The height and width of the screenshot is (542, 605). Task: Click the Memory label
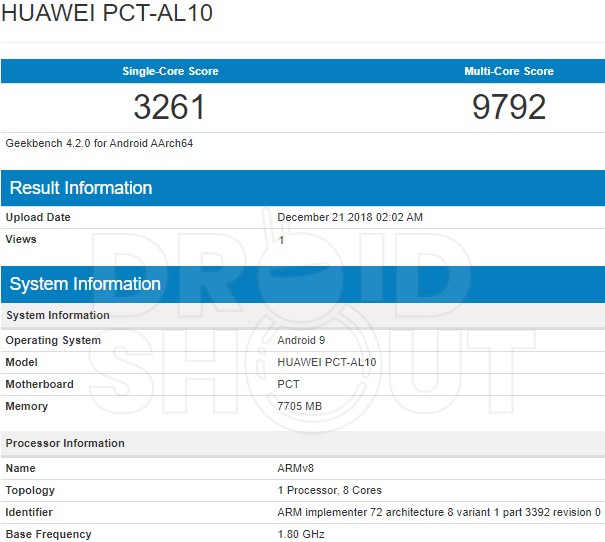27,406
